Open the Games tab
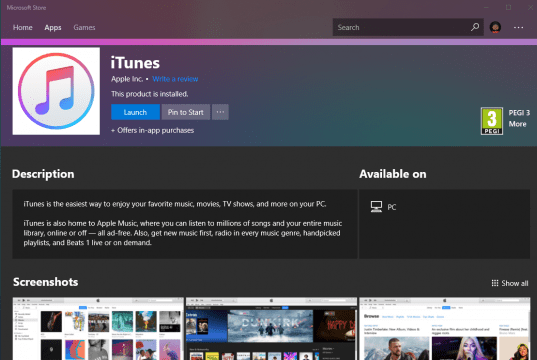 (x=84, y=27)
